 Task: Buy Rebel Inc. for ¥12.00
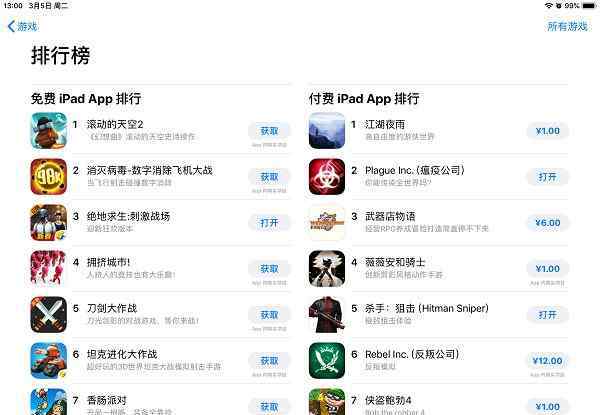pyautogui.click(x=548, y=361)
